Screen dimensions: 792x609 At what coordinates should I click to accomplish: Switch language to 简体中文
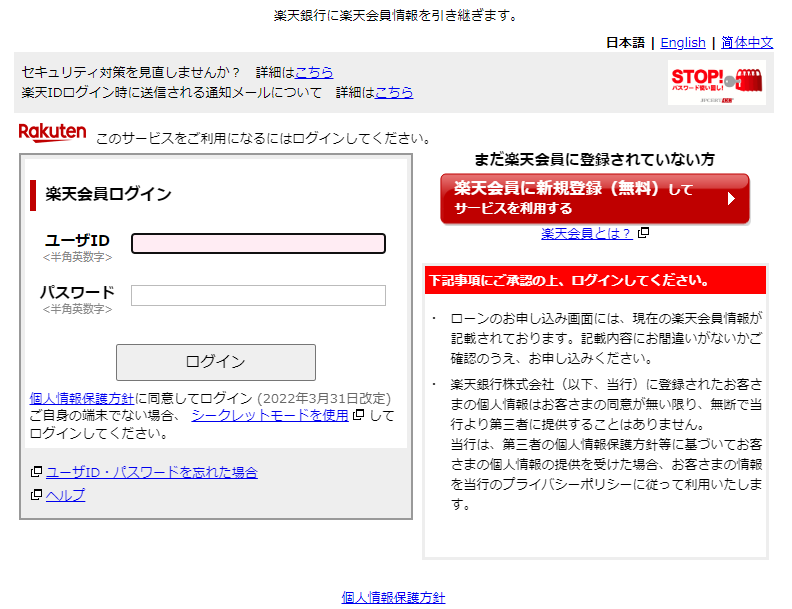[747, 42]
